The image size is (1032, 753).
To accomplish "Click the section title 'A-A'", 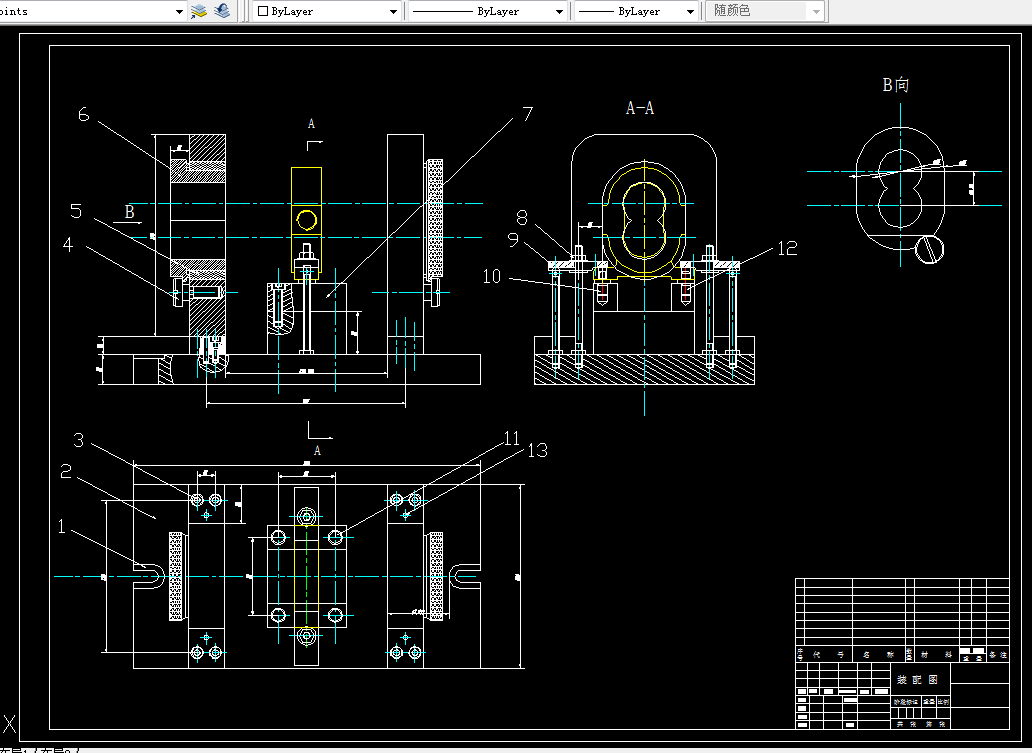I will click(640, 108).
